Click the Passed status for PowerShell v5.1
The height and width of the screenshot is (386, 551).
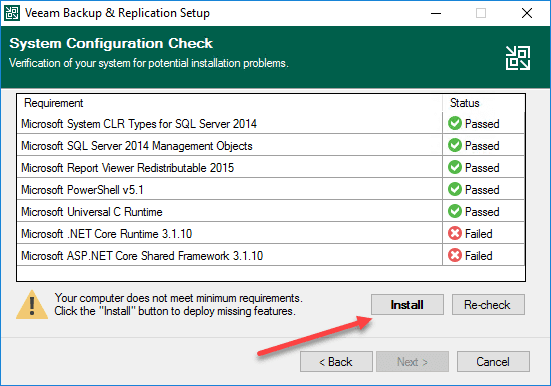[482, 190]
